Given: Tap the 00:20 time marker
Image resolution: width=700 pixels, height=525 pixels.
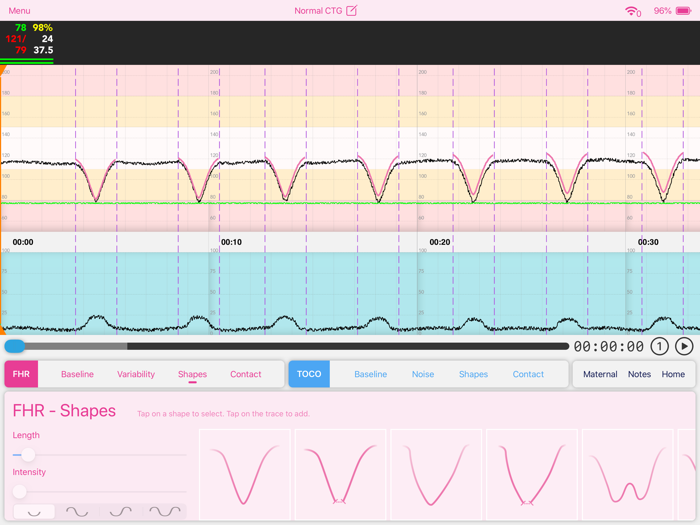Looking at the screenshot, I should pos(440,242).
